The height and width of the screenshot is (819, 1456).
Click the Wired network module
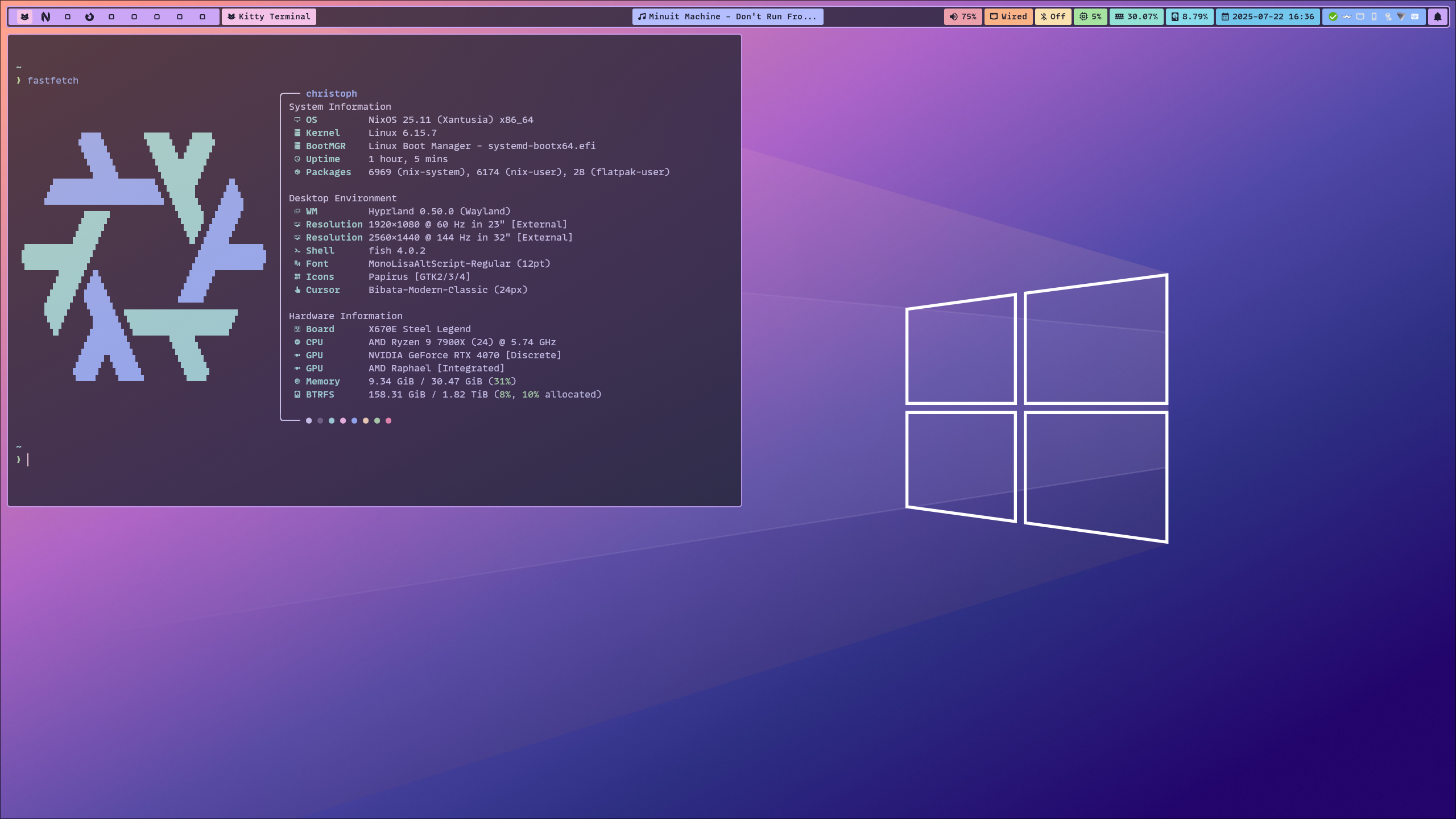pos(1008,16)
